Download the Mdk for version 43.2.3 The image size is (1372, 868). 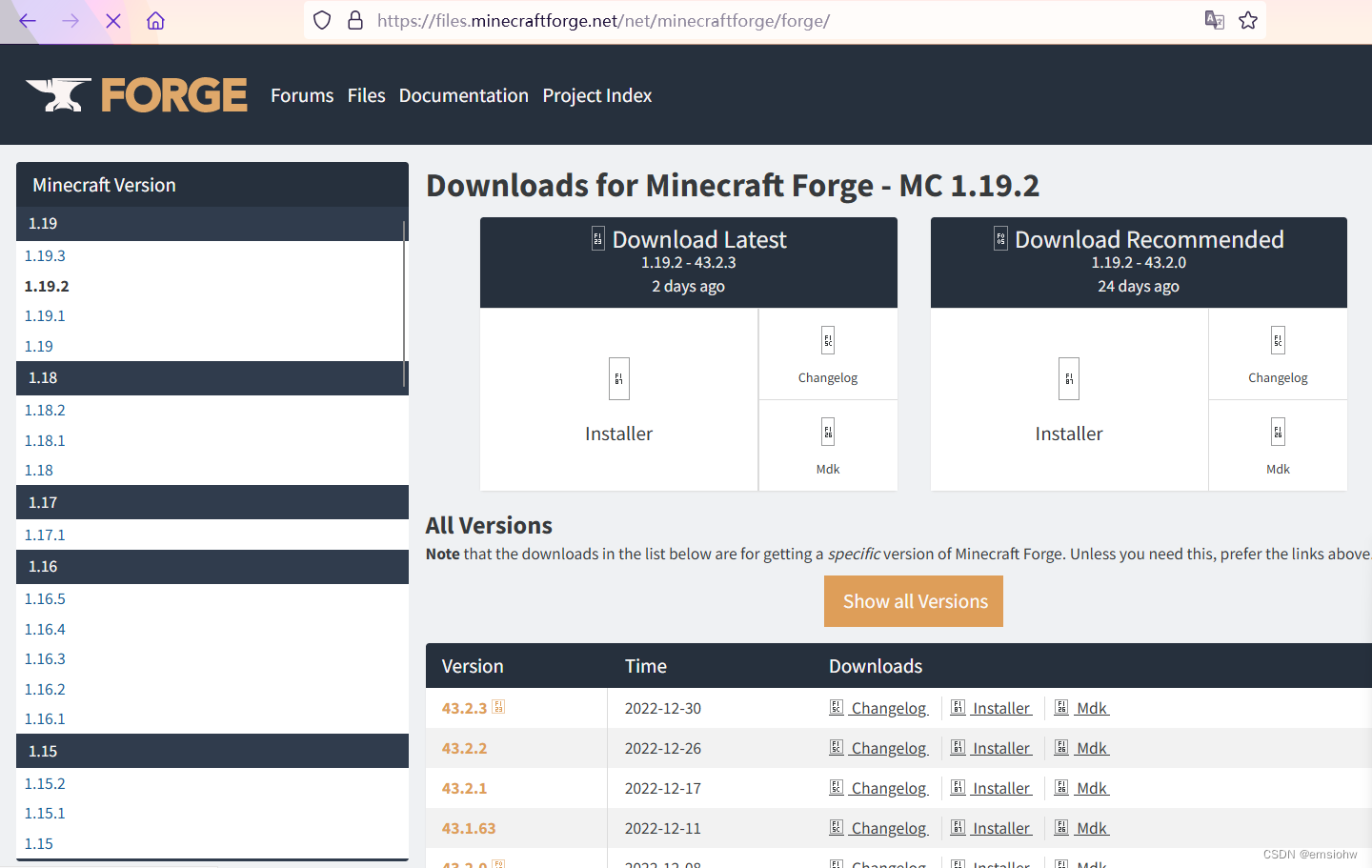(x=1092, y=708)
